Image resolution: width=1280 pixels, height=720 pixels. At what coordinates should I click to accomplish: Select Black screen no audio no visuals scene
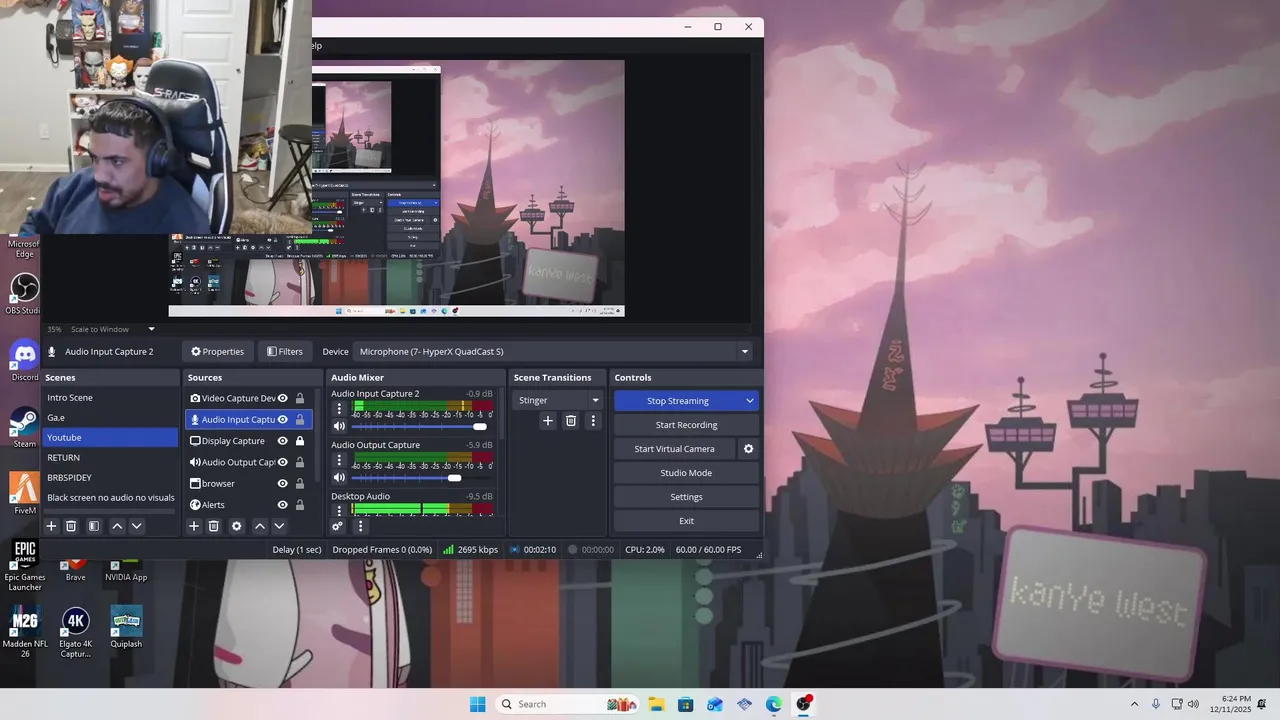pyautogui.click(x=110, y=498)
